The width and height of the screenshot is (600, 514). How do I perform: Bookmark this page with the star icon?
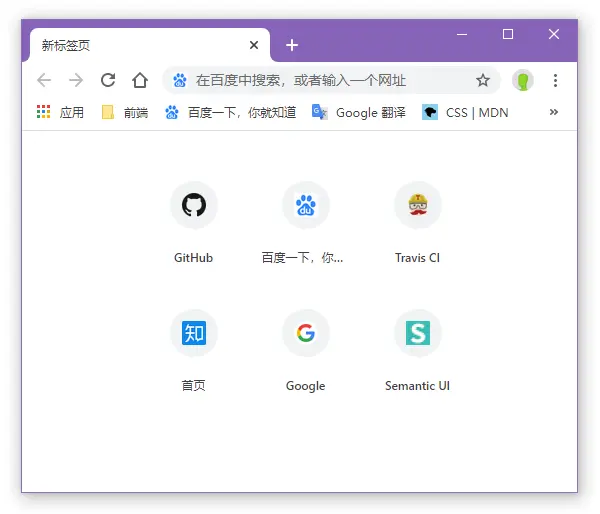coord(483,80)
